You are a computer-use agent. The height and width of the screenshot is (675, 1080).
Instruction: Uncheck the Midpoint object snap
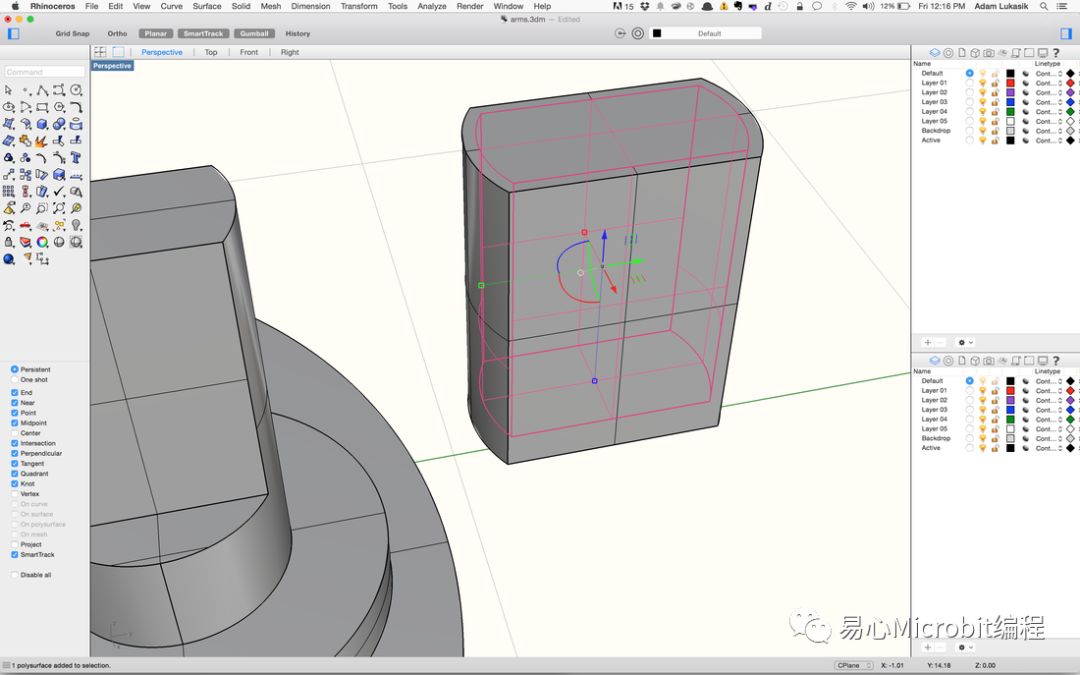(15, 423)
